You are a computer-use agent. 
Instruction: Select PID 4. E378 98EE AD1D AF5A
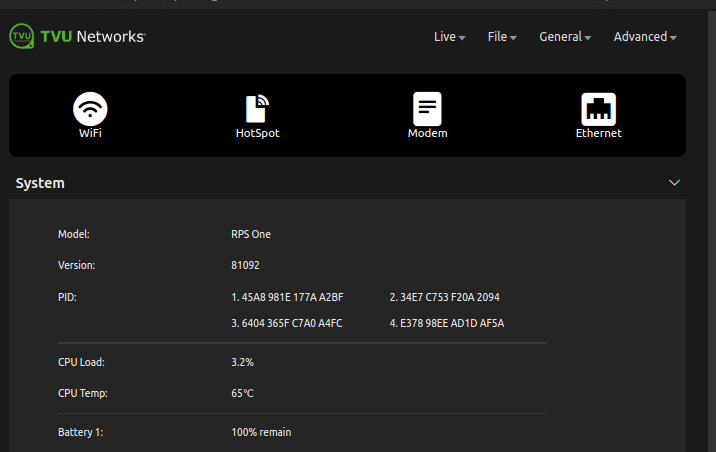pyautogui.click(x=447, y=323)
